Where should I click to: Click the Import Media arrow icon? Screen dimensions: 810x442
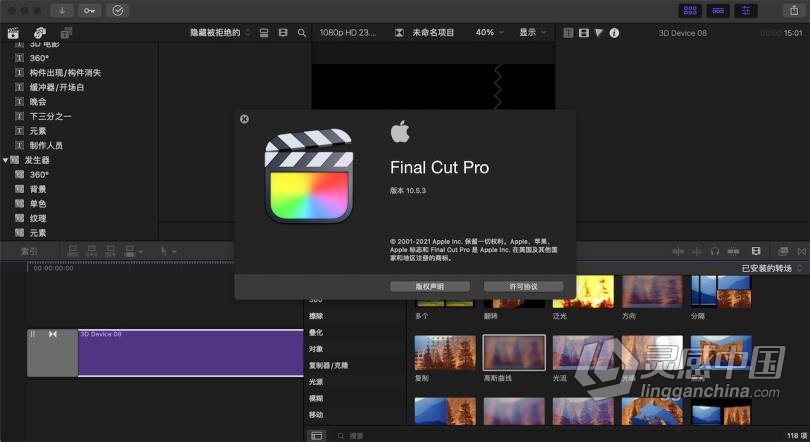[x=62, y=10]
